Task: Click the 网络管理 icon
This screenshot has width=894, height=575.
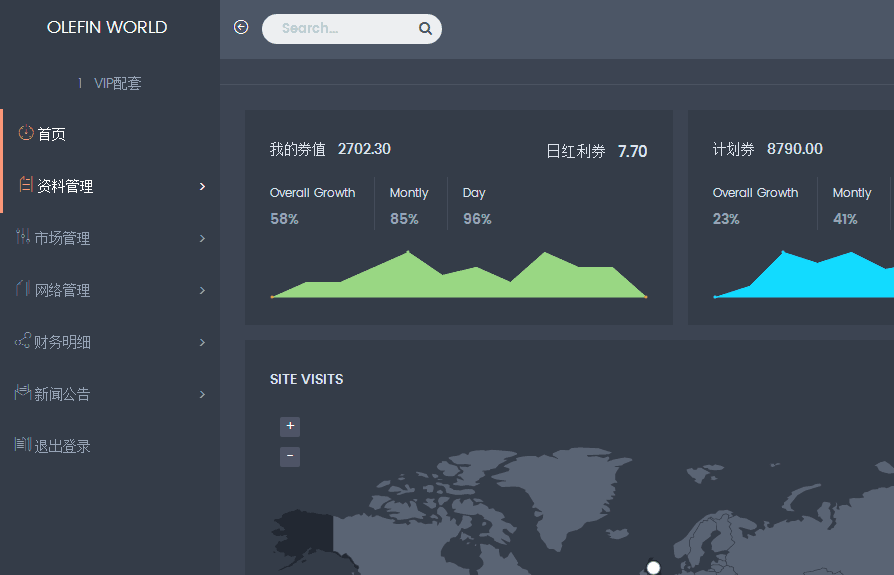Action: point(23,288)
